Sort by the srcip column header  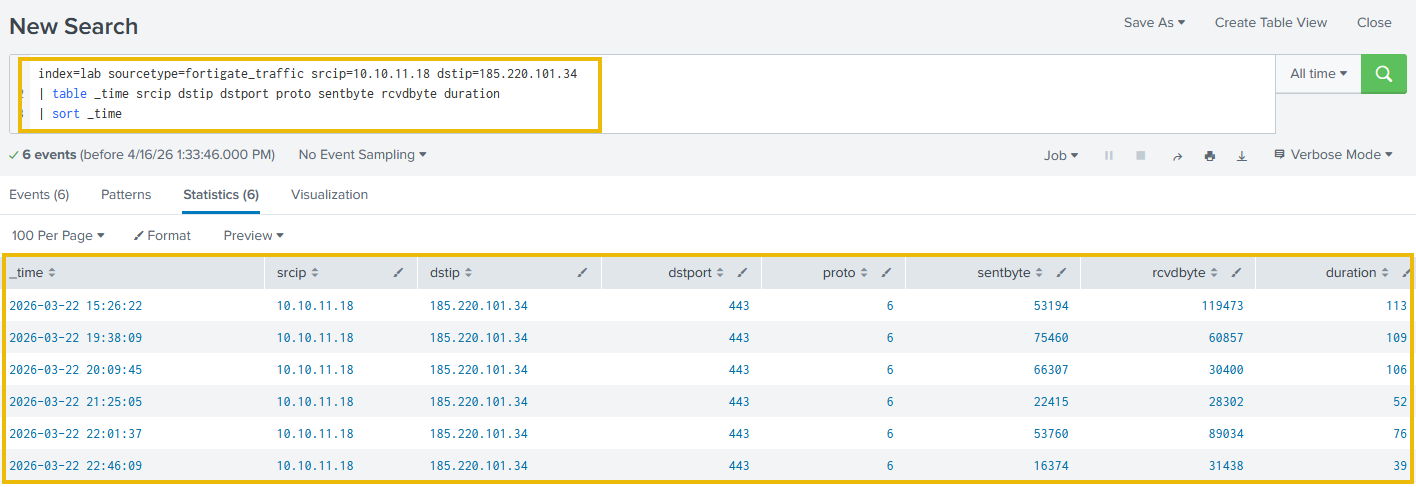pos(298,273)
